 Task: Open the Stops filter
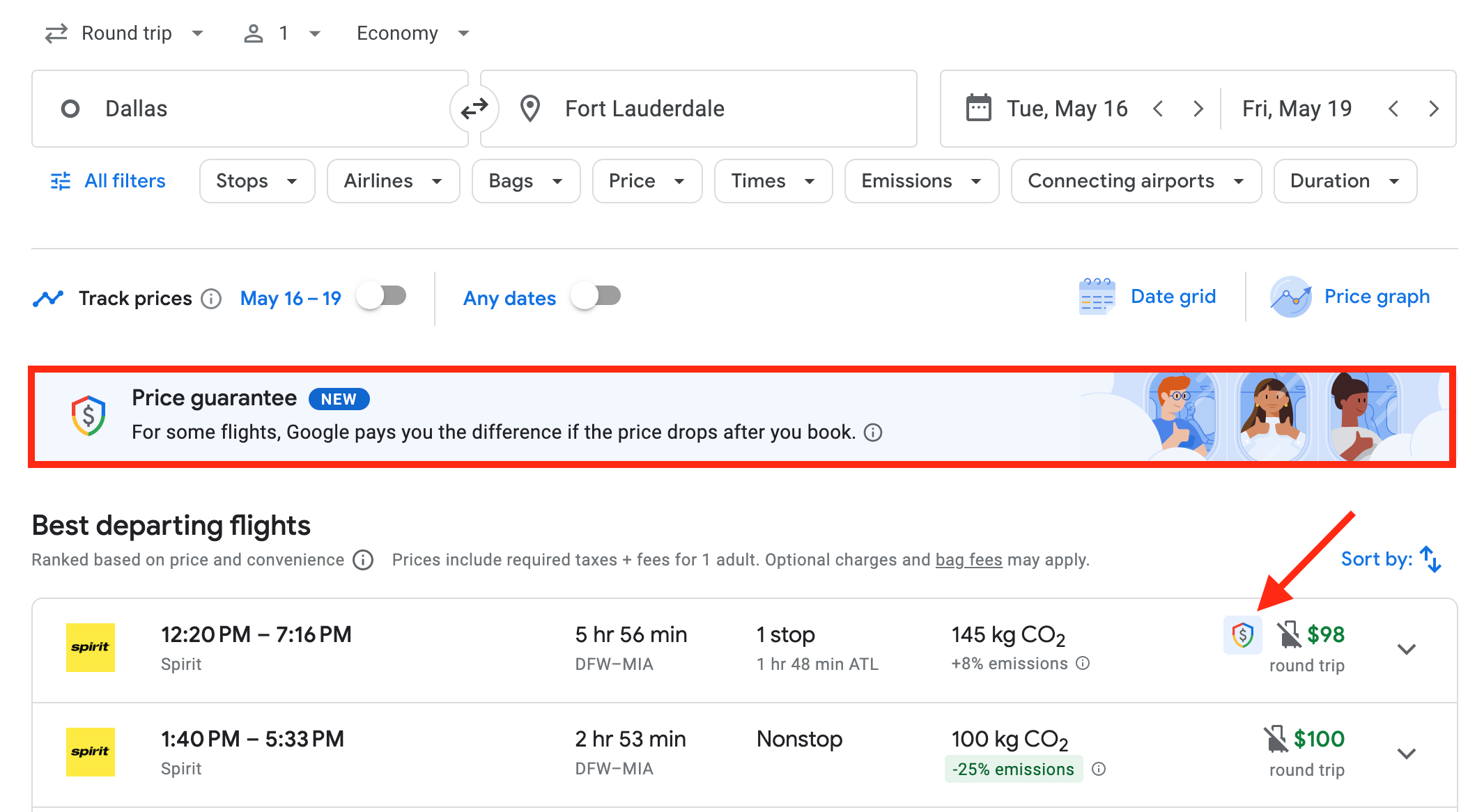point(257,181)
